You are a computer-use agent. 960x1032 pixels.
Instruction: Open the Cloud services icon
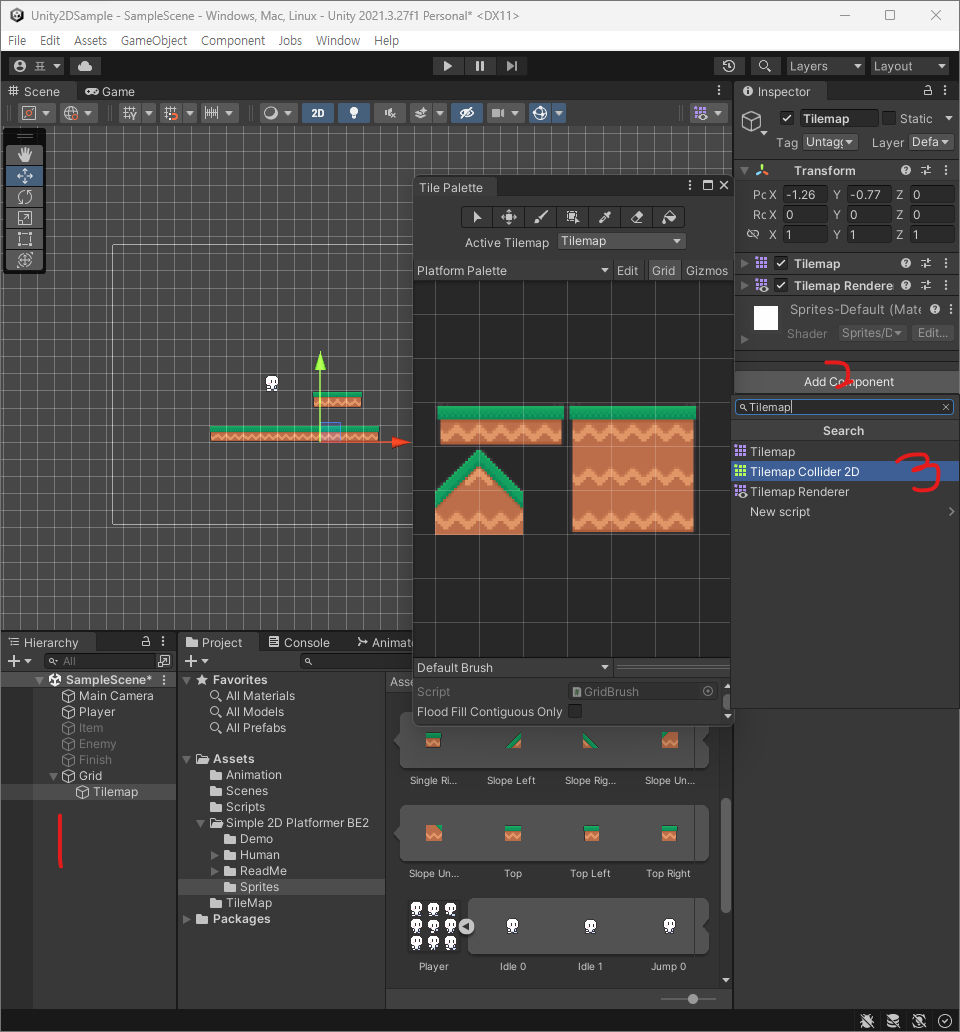[x=85, y=66]
